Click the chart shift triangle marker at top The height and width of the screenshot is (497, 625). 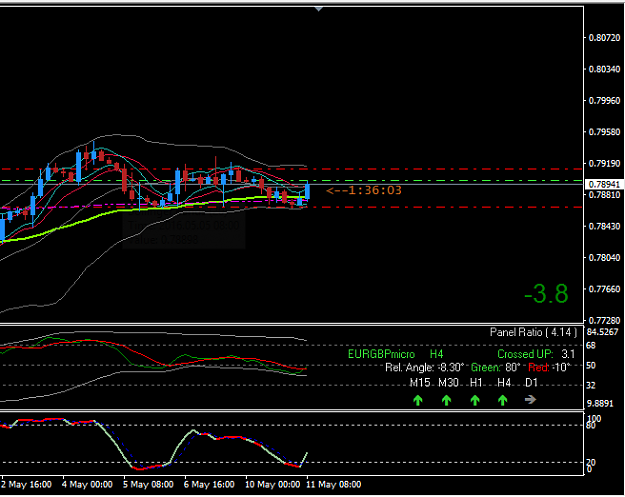point(318,9)
